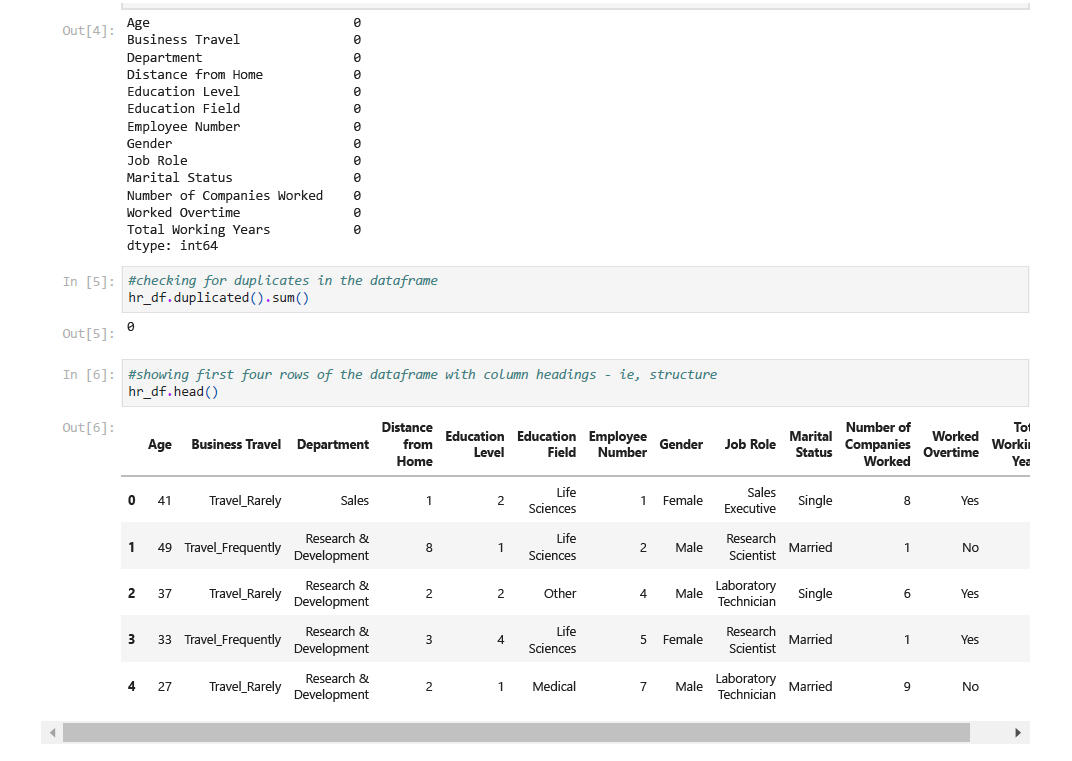Click Travel_Frequently in row 1
The height and width of the screenshot is (761, 1072).
(232, 548)
